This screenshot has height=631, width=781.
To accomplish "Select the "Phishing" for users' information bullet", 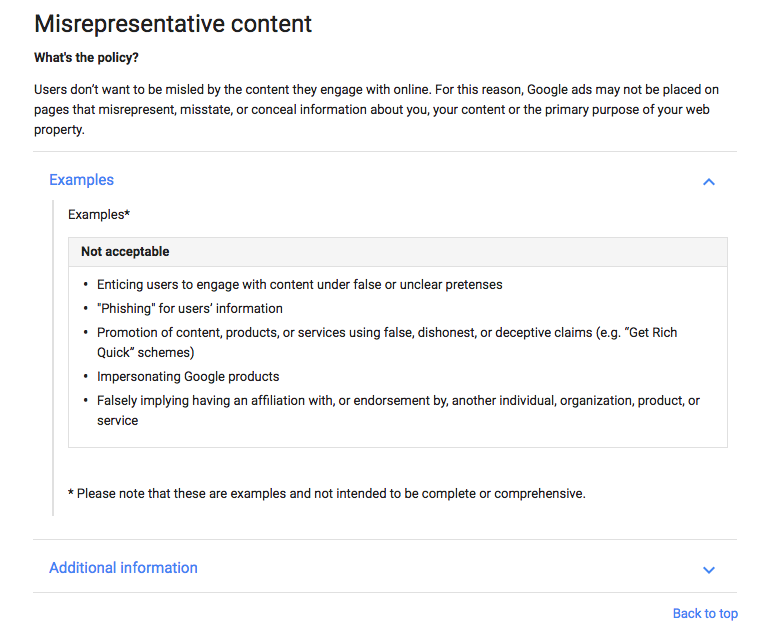I will [x=190, y=308].
